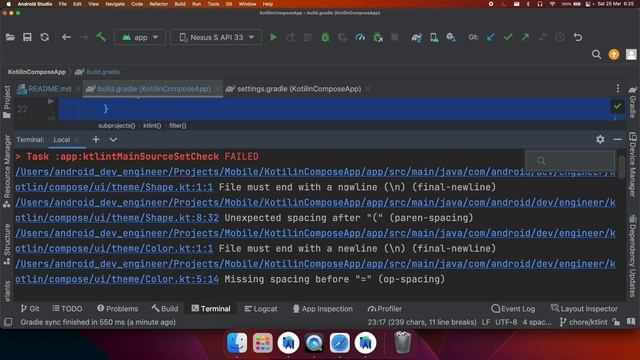The width and height of the screenshot is (640, 360).
Task: Open Nexus S API 33 device dropdown
Action: [x=216, y=38]
